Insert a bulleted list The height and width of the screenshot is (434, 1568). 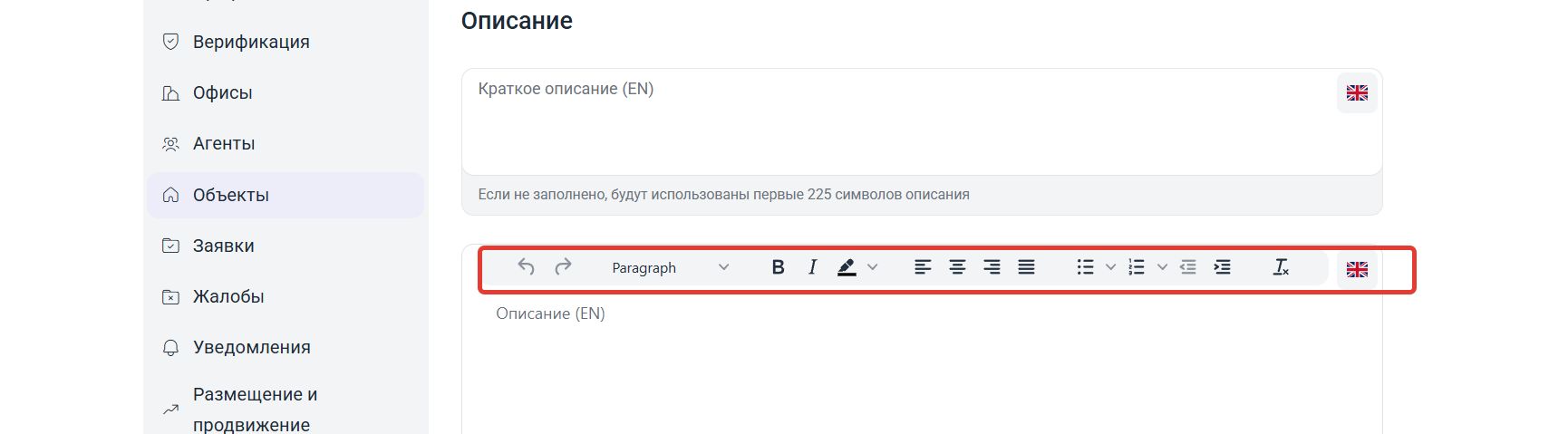pyautogui.click(x=1085, y=267)
